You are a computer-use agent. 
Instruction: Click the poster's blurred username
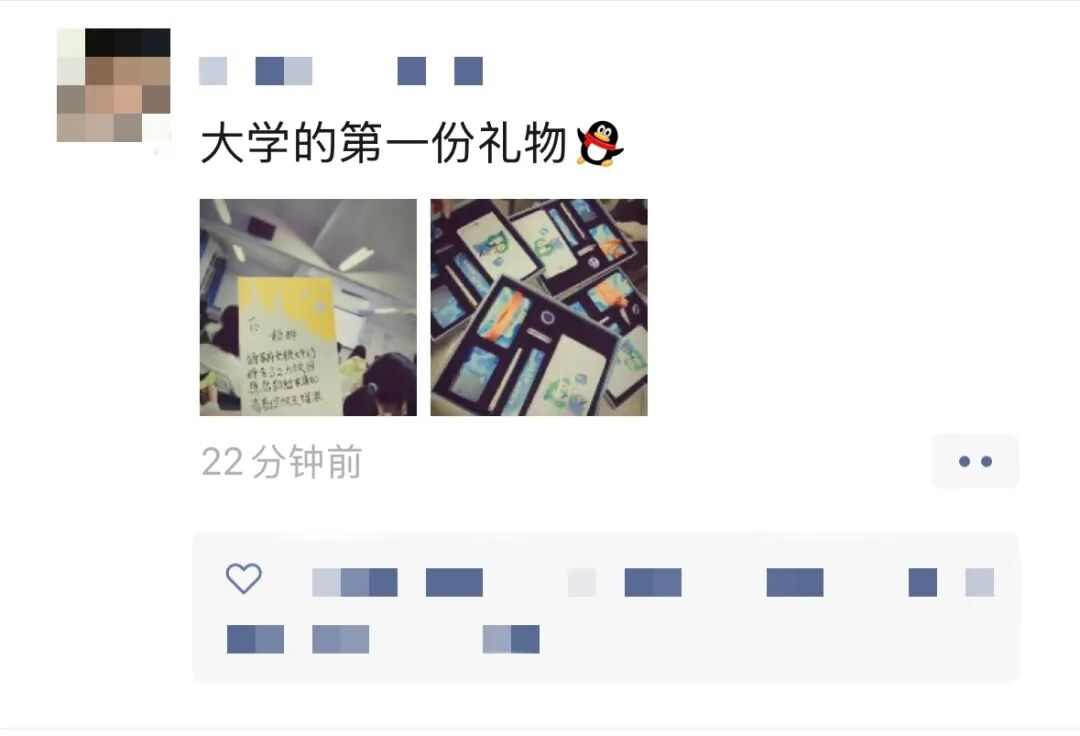[x=341, y=71]
